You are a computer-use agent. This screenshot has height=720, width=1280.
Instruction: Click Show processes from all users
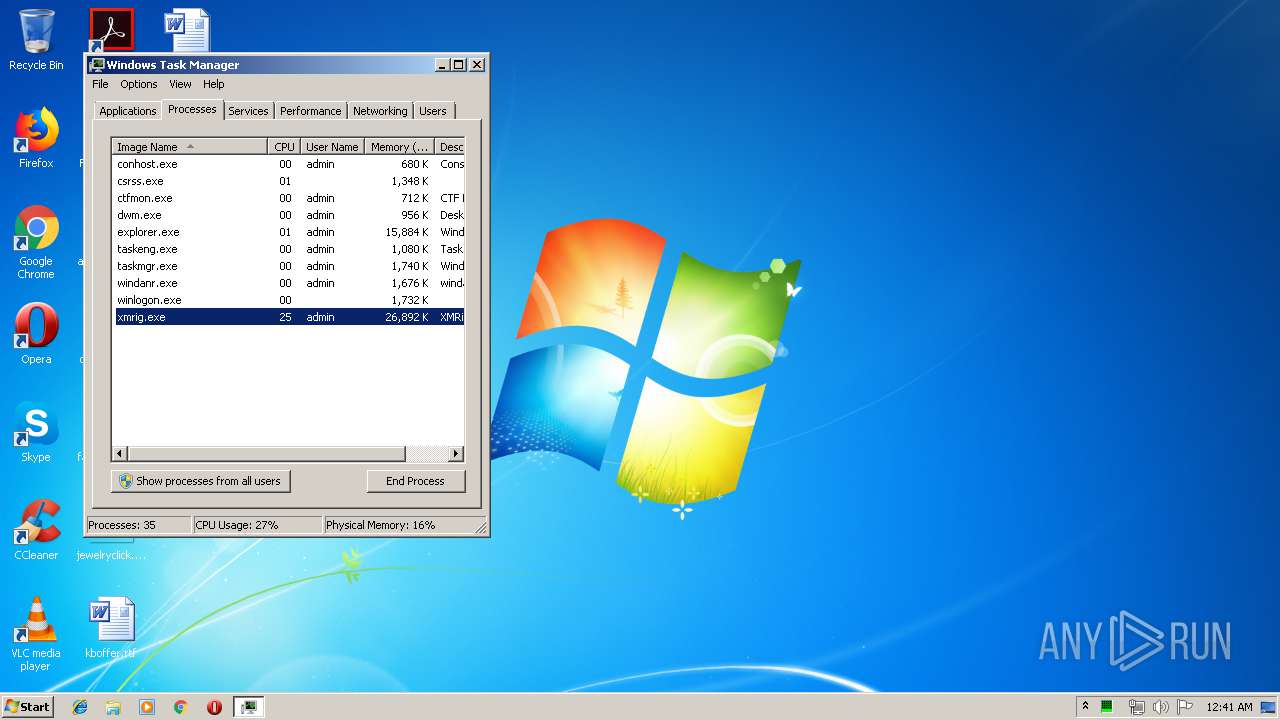tap(200, 481)
